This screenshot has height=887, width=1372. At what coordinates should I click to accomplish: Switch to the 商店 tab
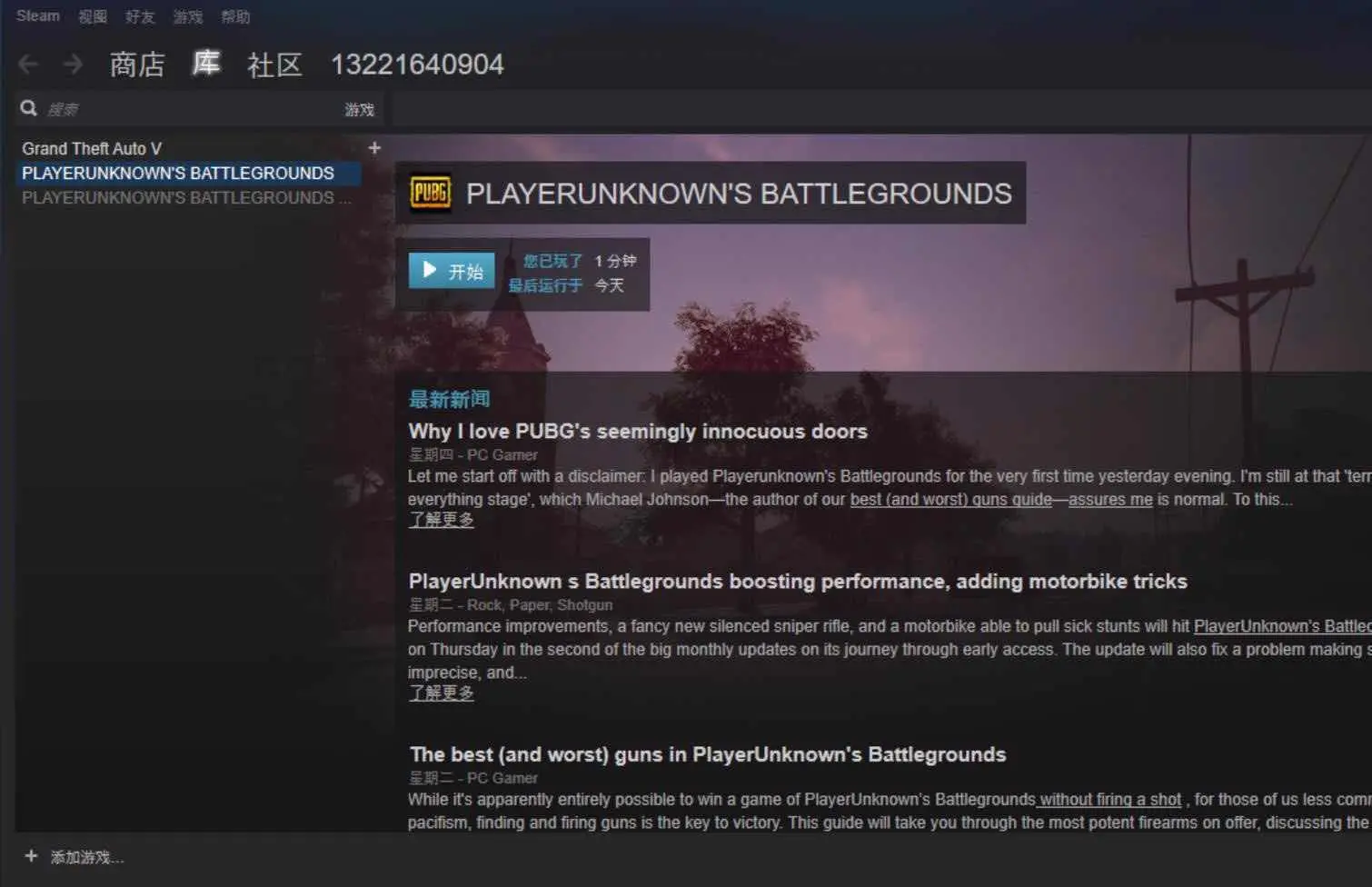(x=137, y=64)
